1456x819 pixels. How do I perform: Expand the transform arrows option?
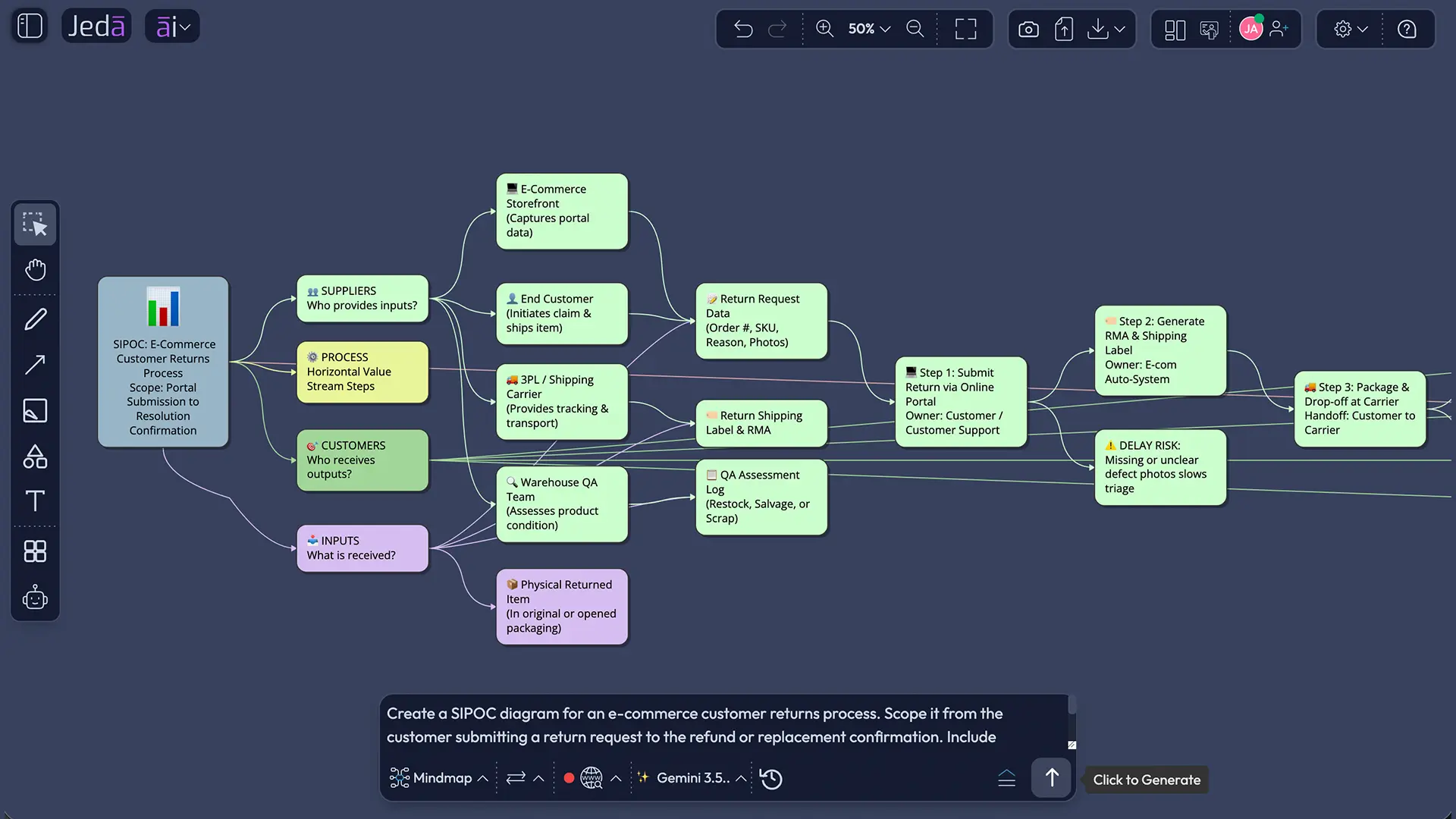click(x=525, y=778)
